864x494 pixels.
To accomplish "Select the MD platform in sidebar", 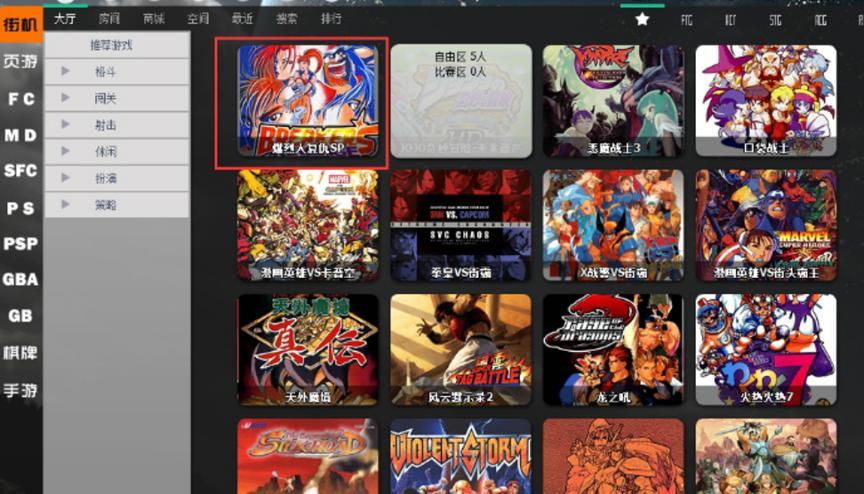I will tap(20, 135).
